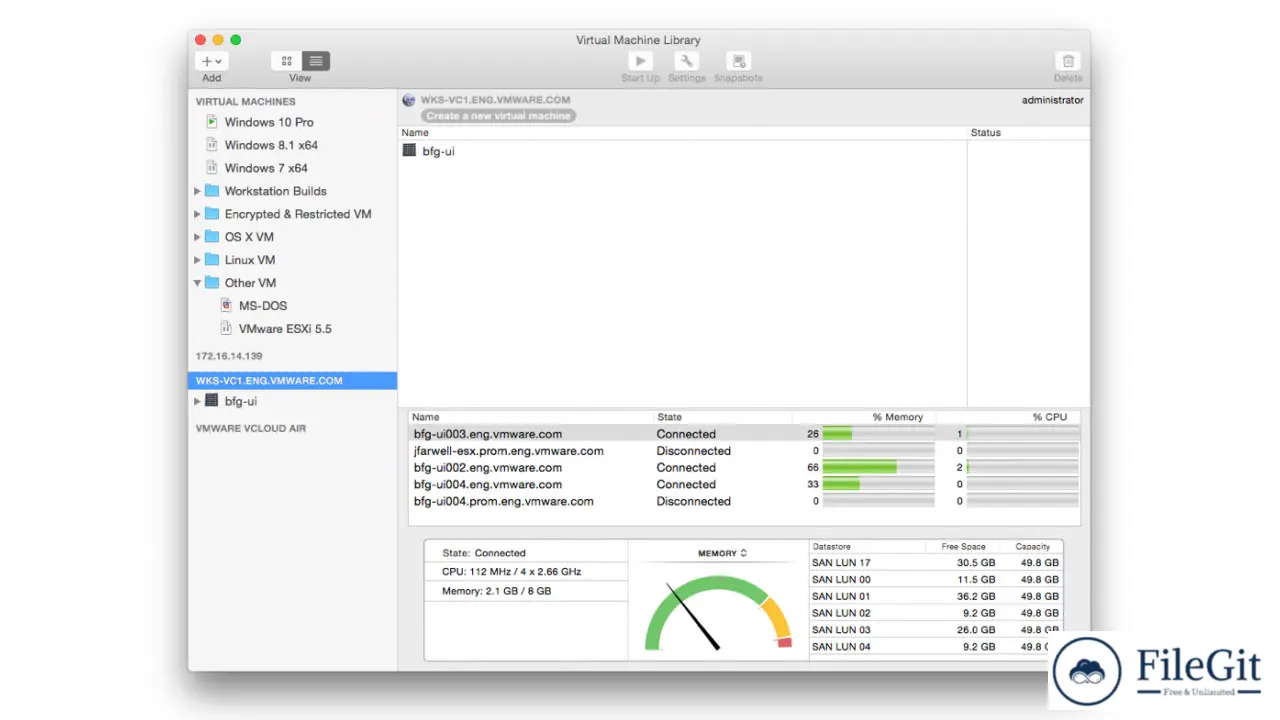Viewport: 1280px width, 720px height.
Task: Click the Linux VM folder icon
Action: (212, 260)
